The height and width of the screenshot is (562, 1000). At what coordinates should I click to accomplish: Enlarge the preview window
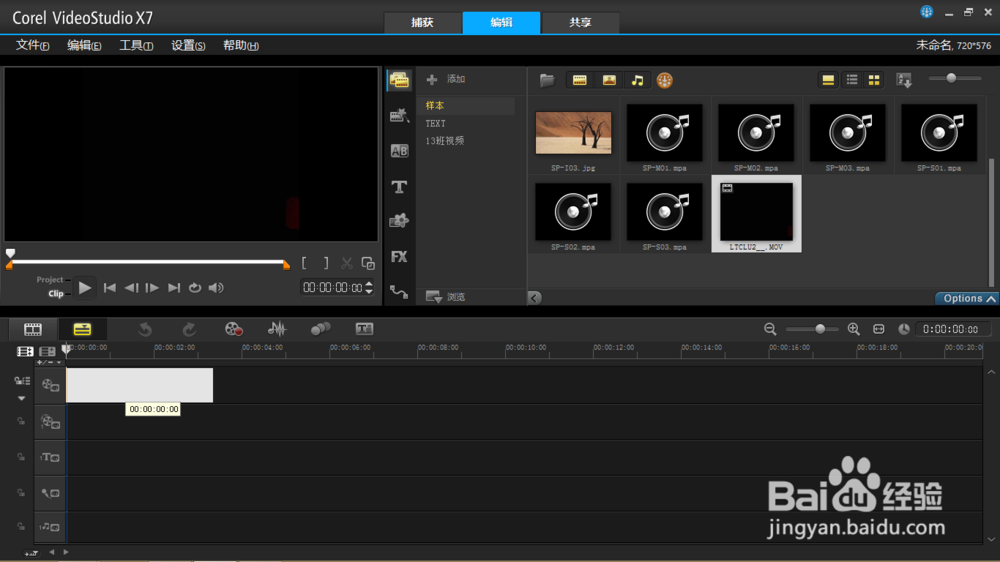[368, 263]
